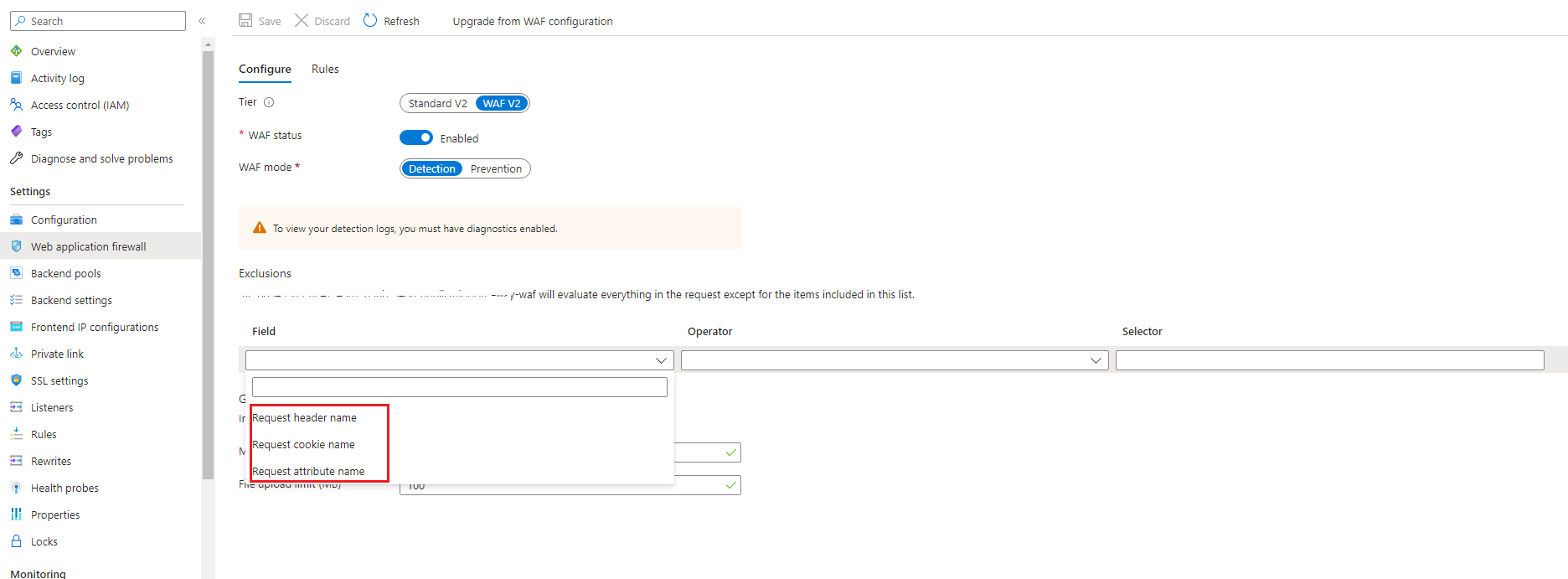Collapse the sidebar with double chevron
This screenshot has height=579, width=1568.
[x=202, y=21]
